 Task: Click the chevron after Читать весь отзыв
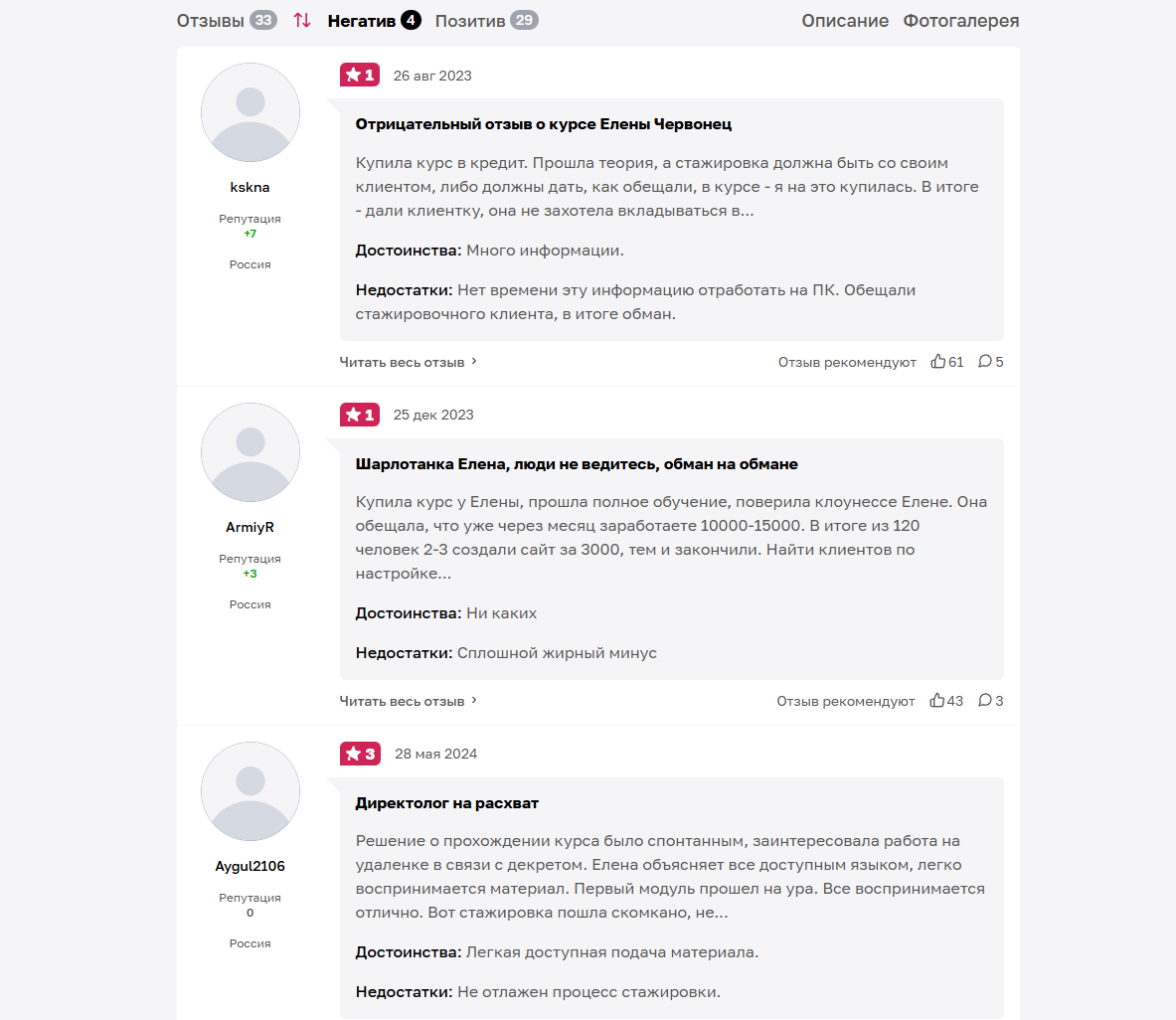(475, 362)
